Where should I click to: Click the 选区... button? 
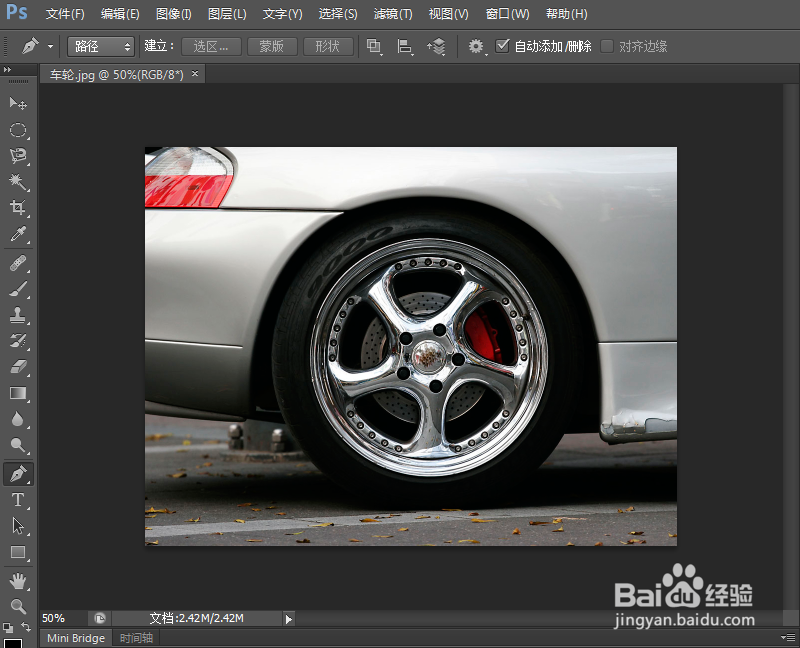(211, 46)
